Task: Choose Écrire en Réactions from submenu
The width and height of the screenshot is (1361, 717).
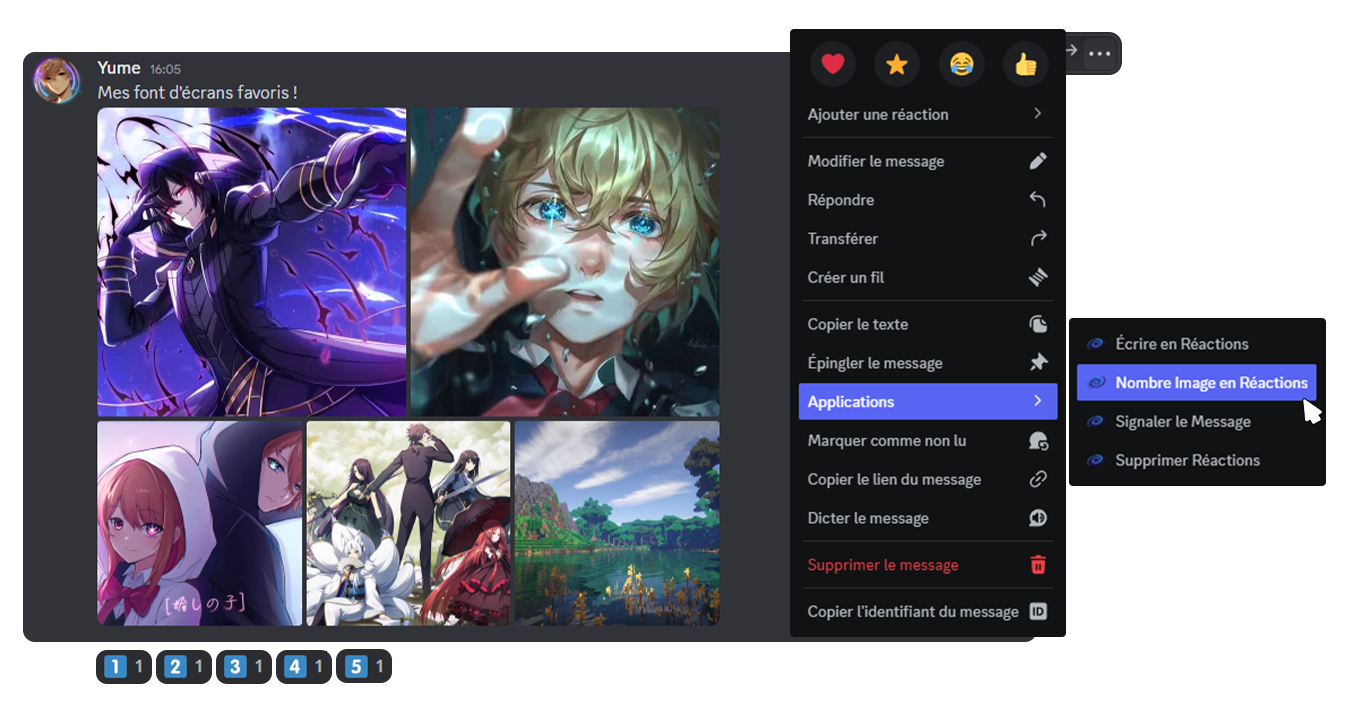Action: click(1181, 344)
